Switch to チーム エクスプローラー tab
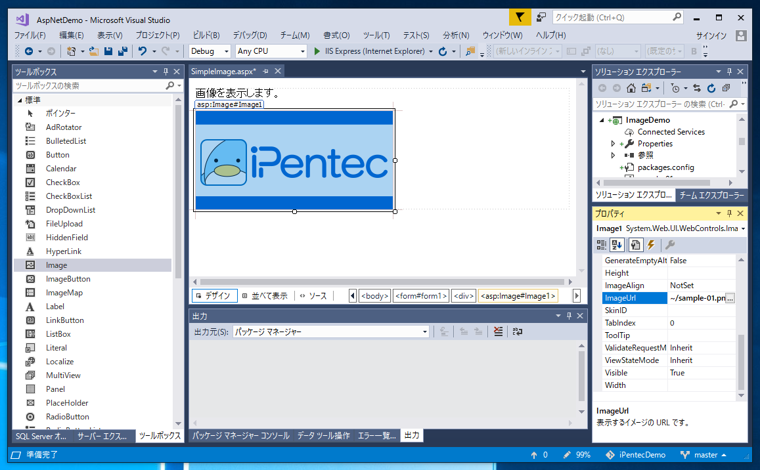 pyautogui.click(x=711, y=195)
